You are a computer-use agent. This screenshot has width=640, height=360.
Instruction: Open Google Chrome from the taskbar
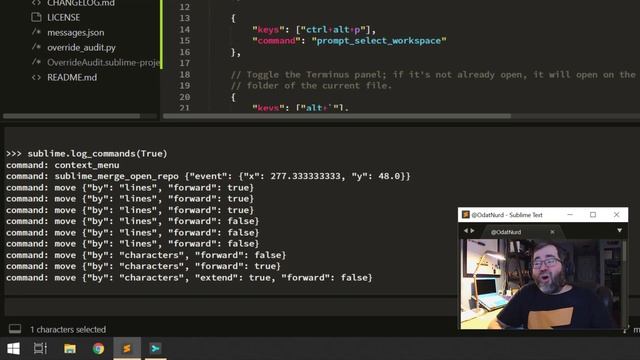click(98, 349)
